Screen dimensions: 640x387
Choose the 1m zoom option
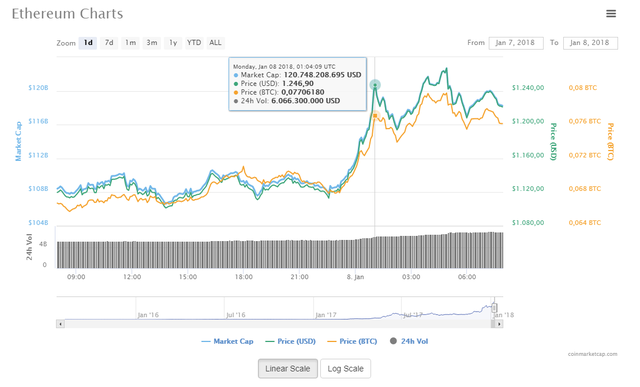(x=130, y=43)
